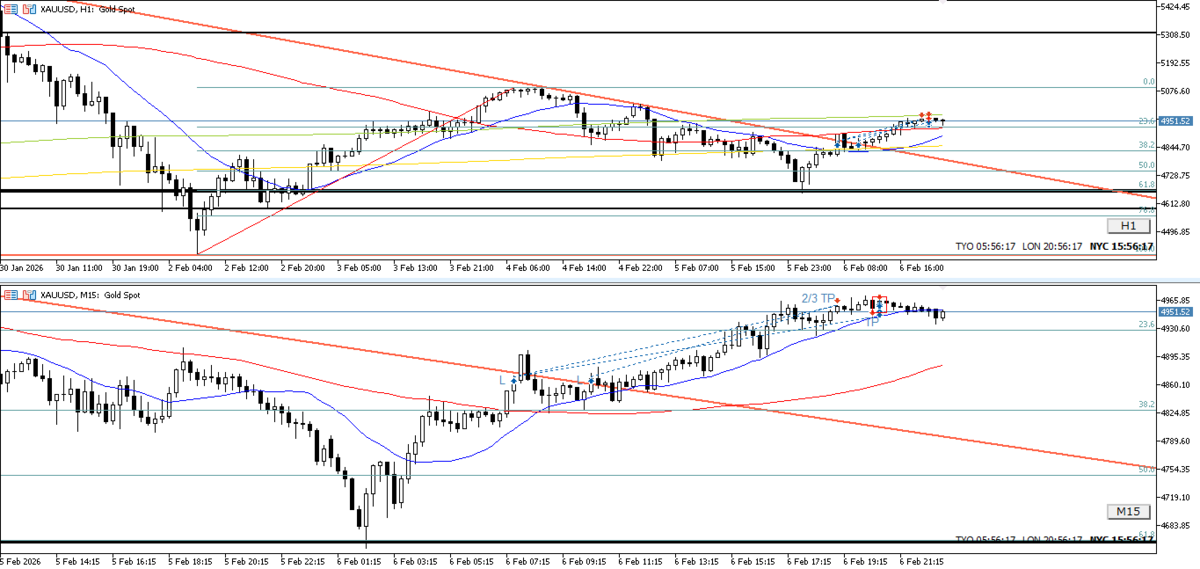Click the 4824.85 price label on the M15 scale
Screen dimensions: 1200x569
click(1177, 412)
